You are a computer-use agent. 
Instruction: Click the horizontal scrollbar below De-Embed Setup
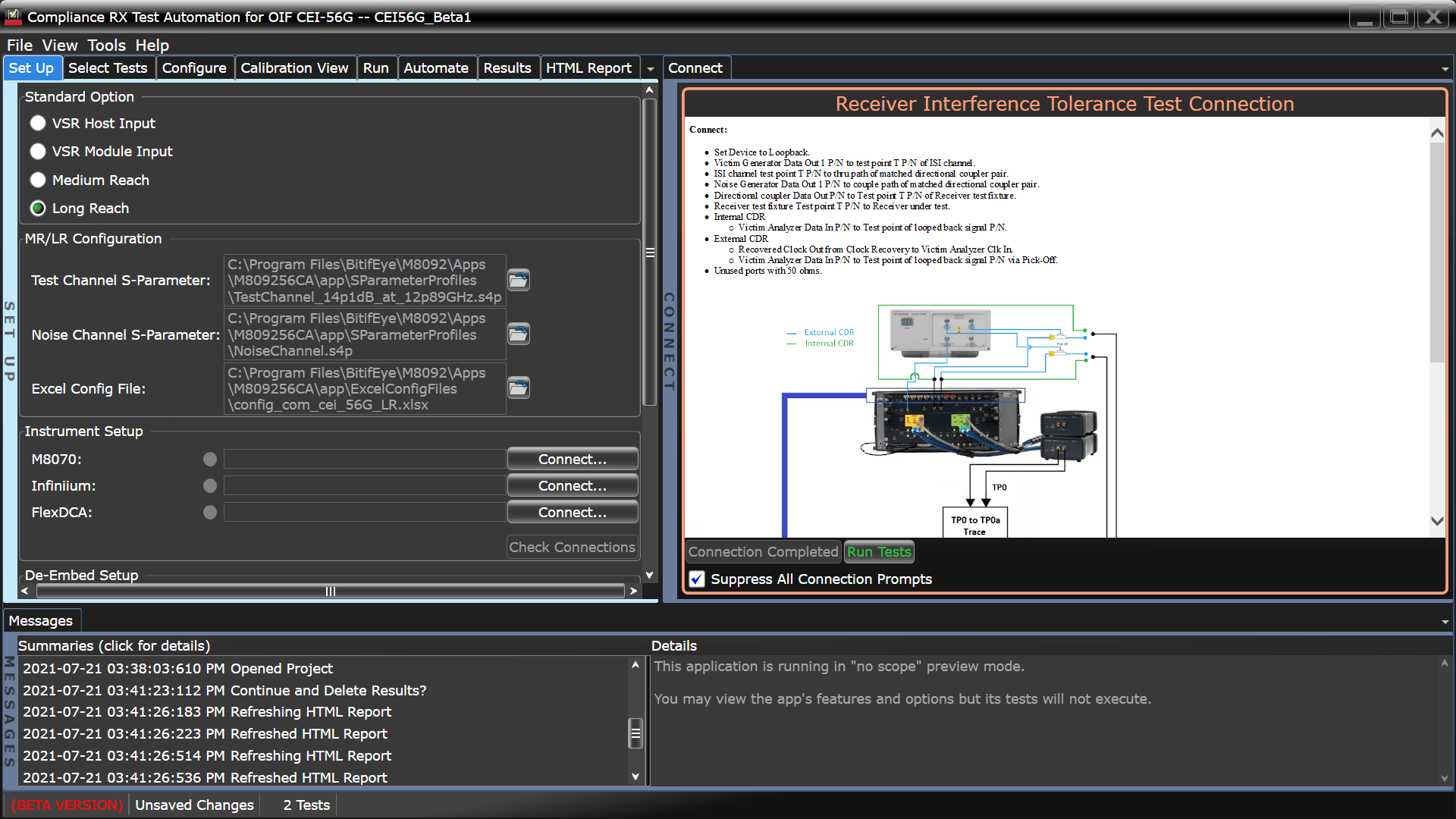pyautogui.click(x=330, y=591)
